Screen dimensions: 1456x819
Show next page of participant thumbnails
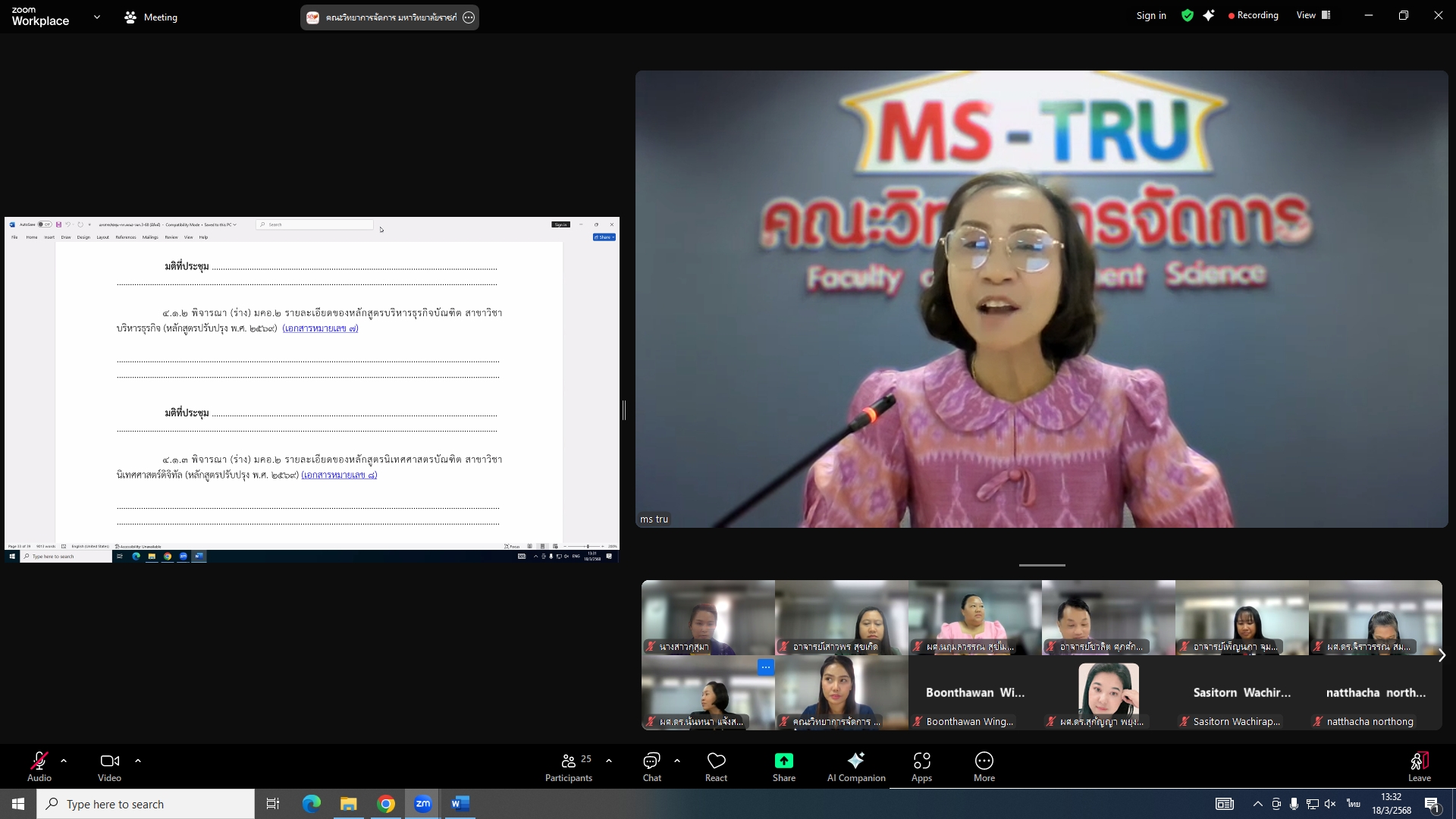(x=1442, y=655)
